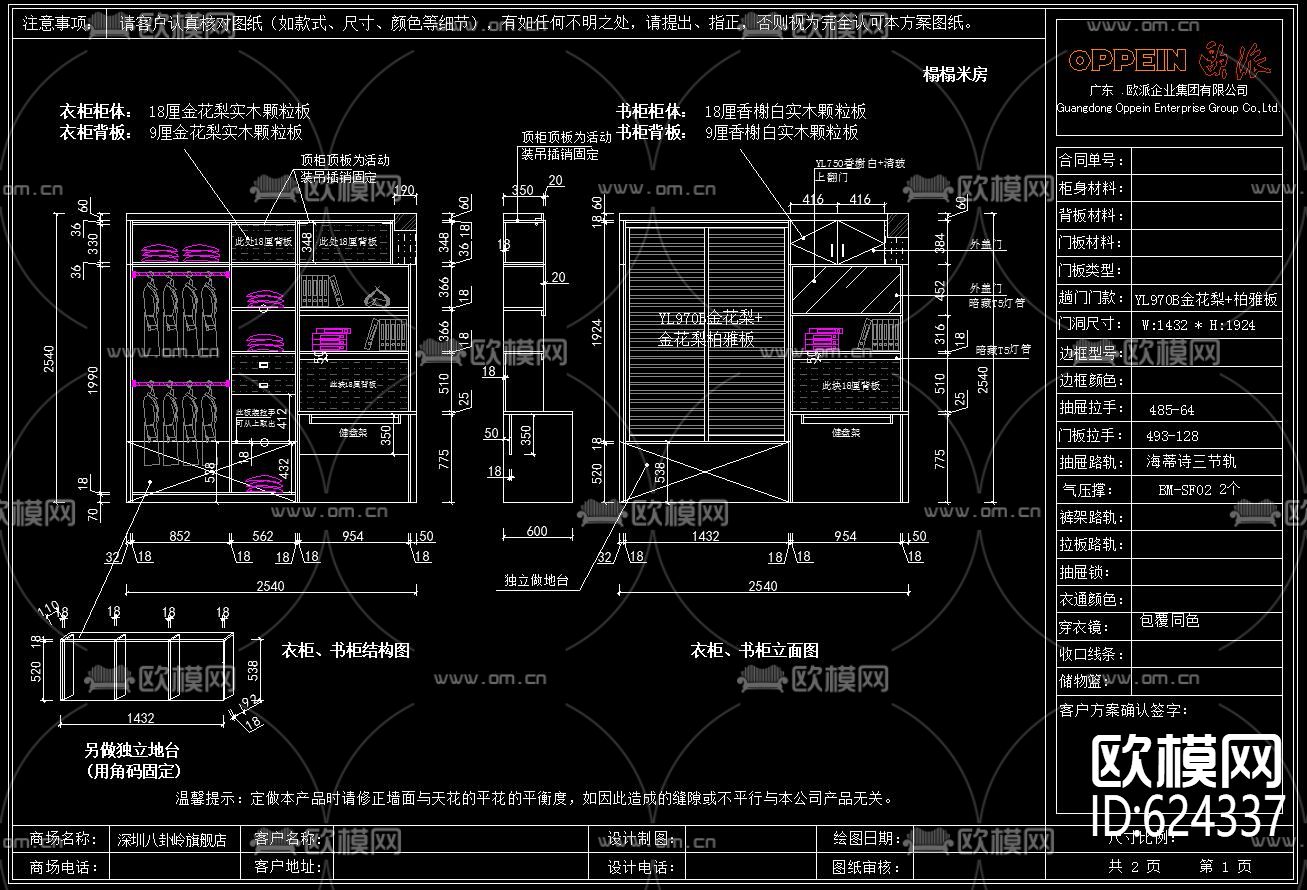Select the '485-64' handle value
This screenshot has width=1307, height=890.
(1171, 410)
